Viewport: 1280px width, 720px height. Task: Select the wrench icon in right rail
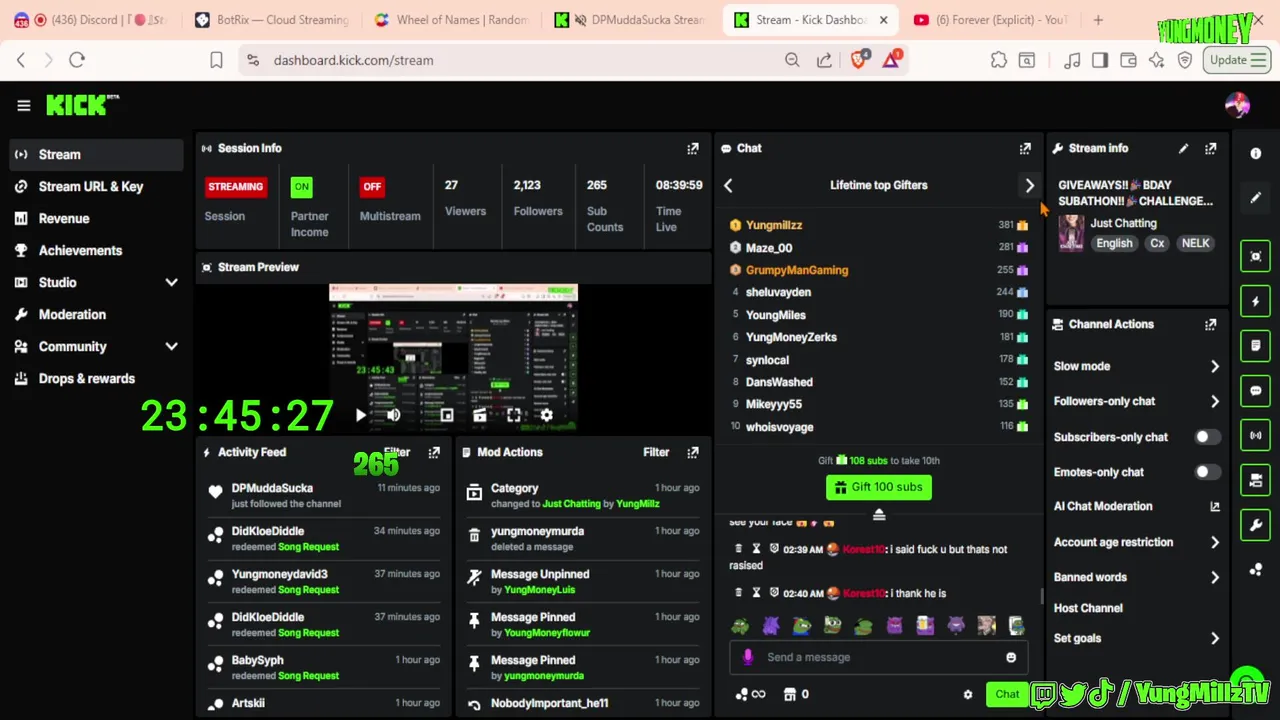pyautogui.click(x=1256, y=524)
